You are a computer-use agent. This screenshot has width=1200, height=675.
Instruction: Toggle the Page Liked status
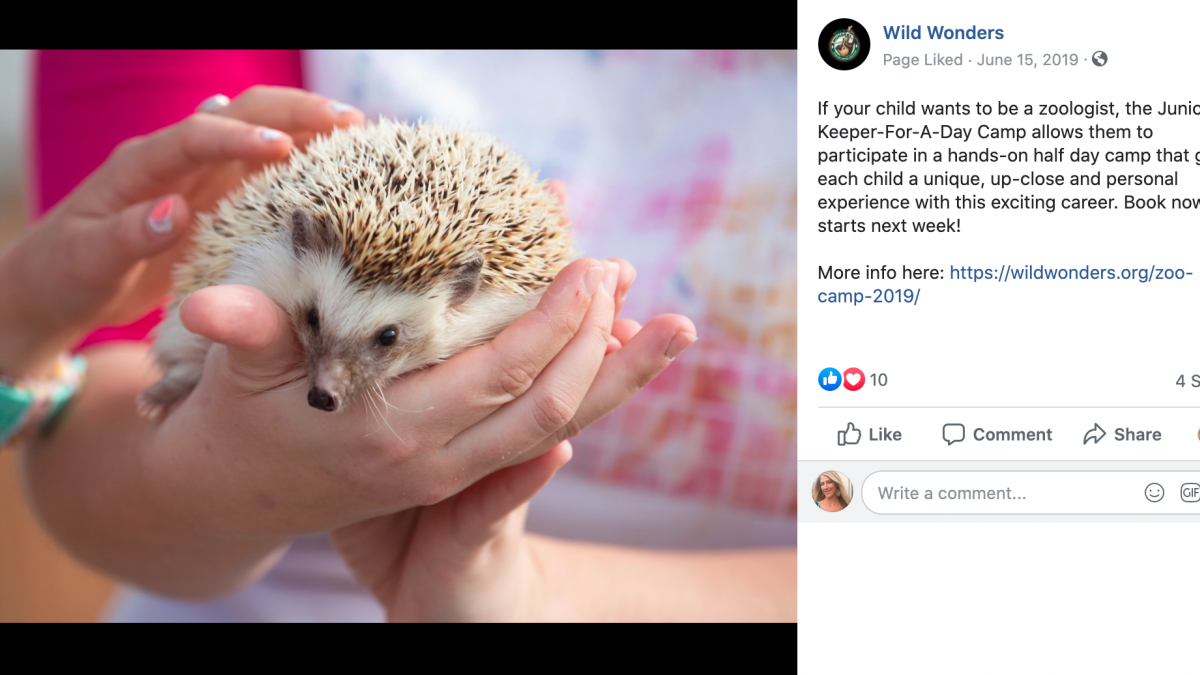coord(922,60)
